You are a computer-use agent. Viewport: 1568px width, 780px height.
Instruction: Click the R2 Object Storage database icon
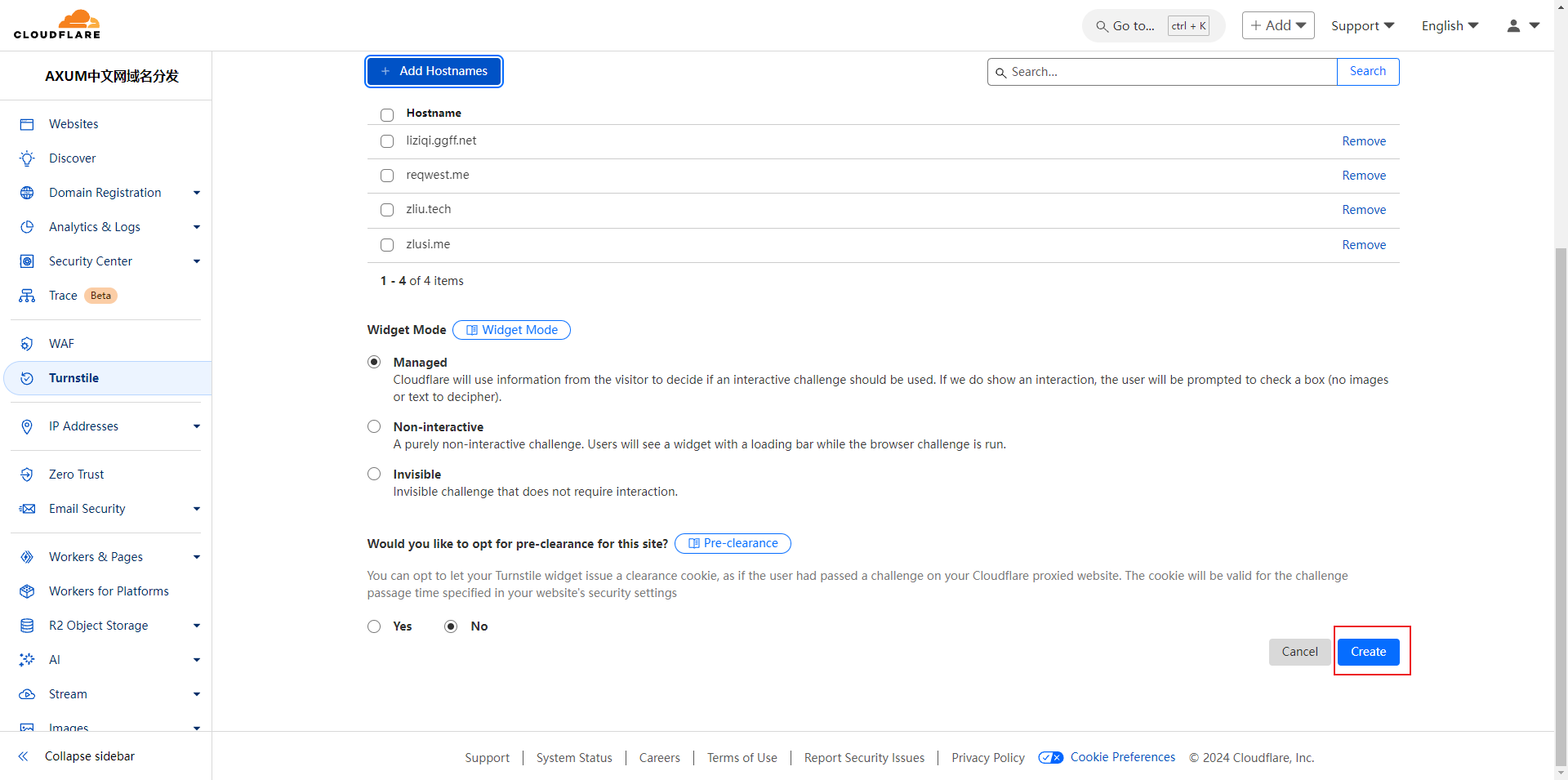pyautogui.click(x=27, y=626)
